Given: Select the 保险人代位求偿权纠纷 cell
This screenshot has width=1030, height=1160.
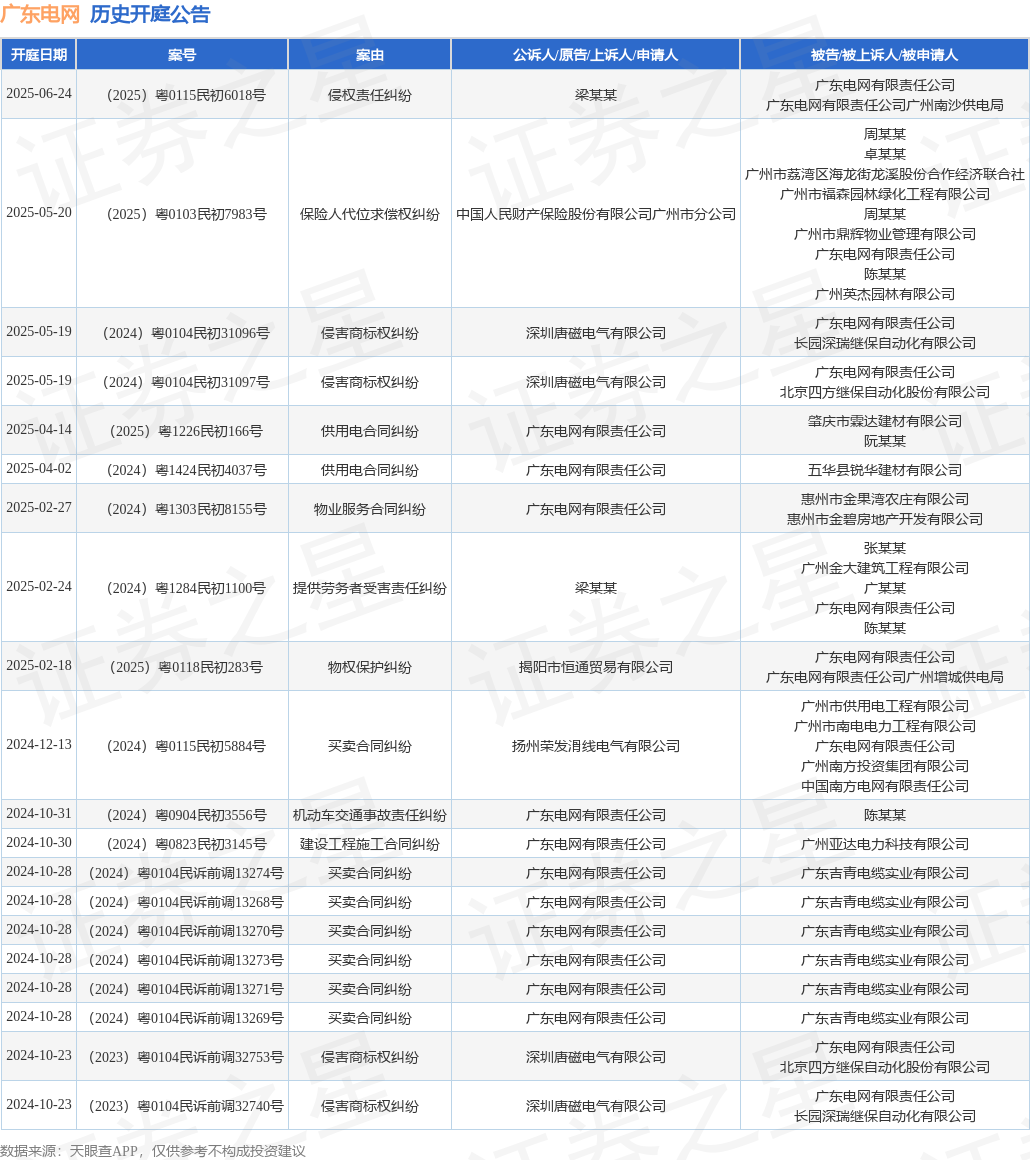Looking at the screenshot, I should point(369,215).
